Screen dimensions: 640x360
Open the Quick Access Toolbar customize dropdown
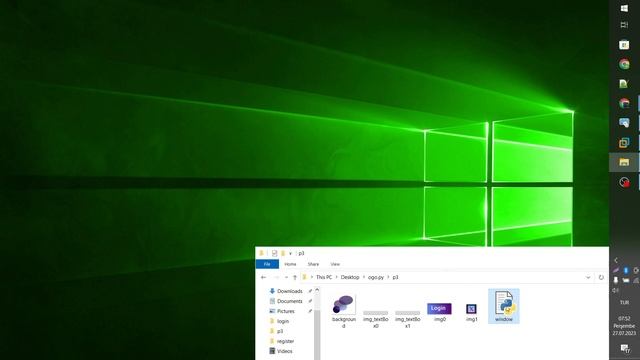[x=291, y=253]
